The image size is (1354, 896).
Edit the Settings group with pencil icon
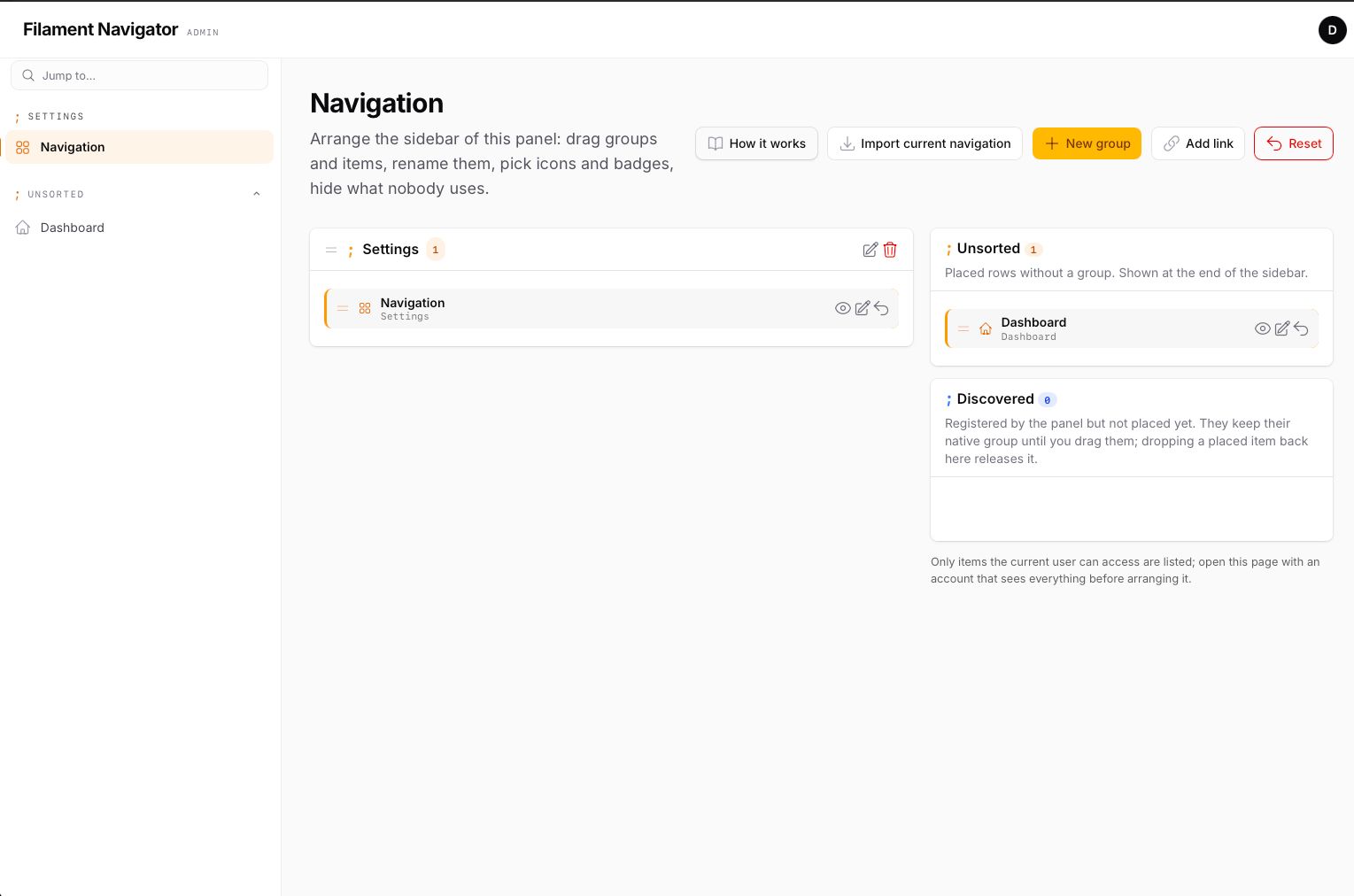tap(870, 250)
